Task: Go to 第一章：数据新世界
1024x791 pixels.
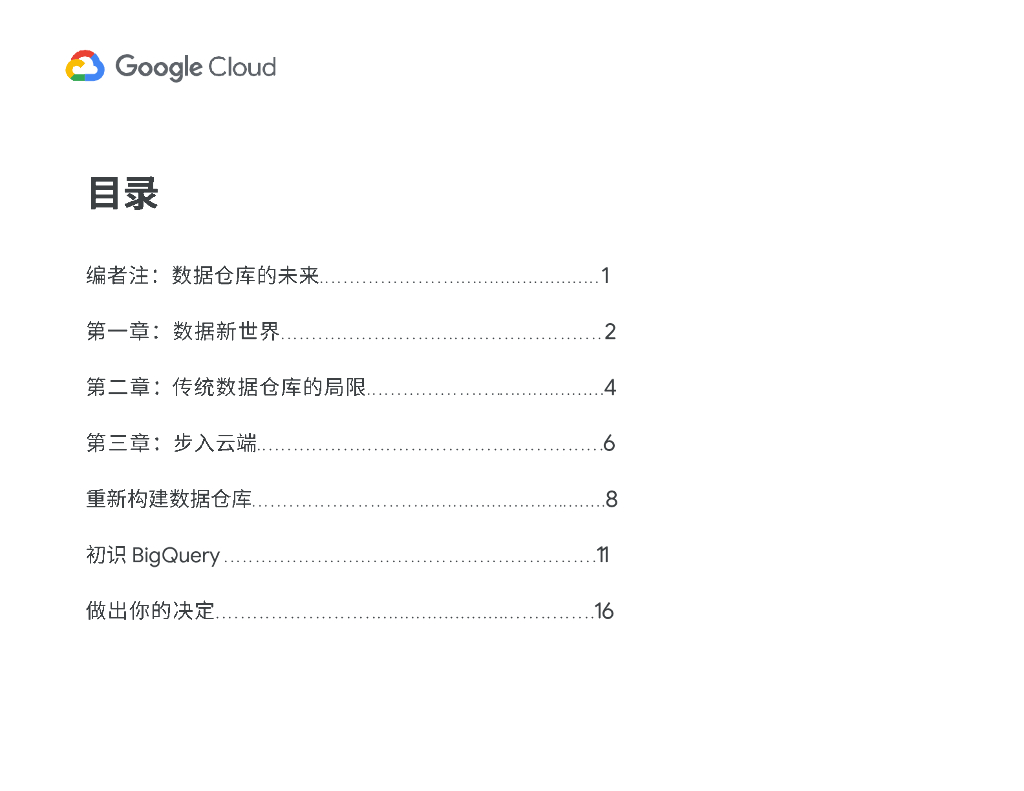Action: [x=183, y=332]
